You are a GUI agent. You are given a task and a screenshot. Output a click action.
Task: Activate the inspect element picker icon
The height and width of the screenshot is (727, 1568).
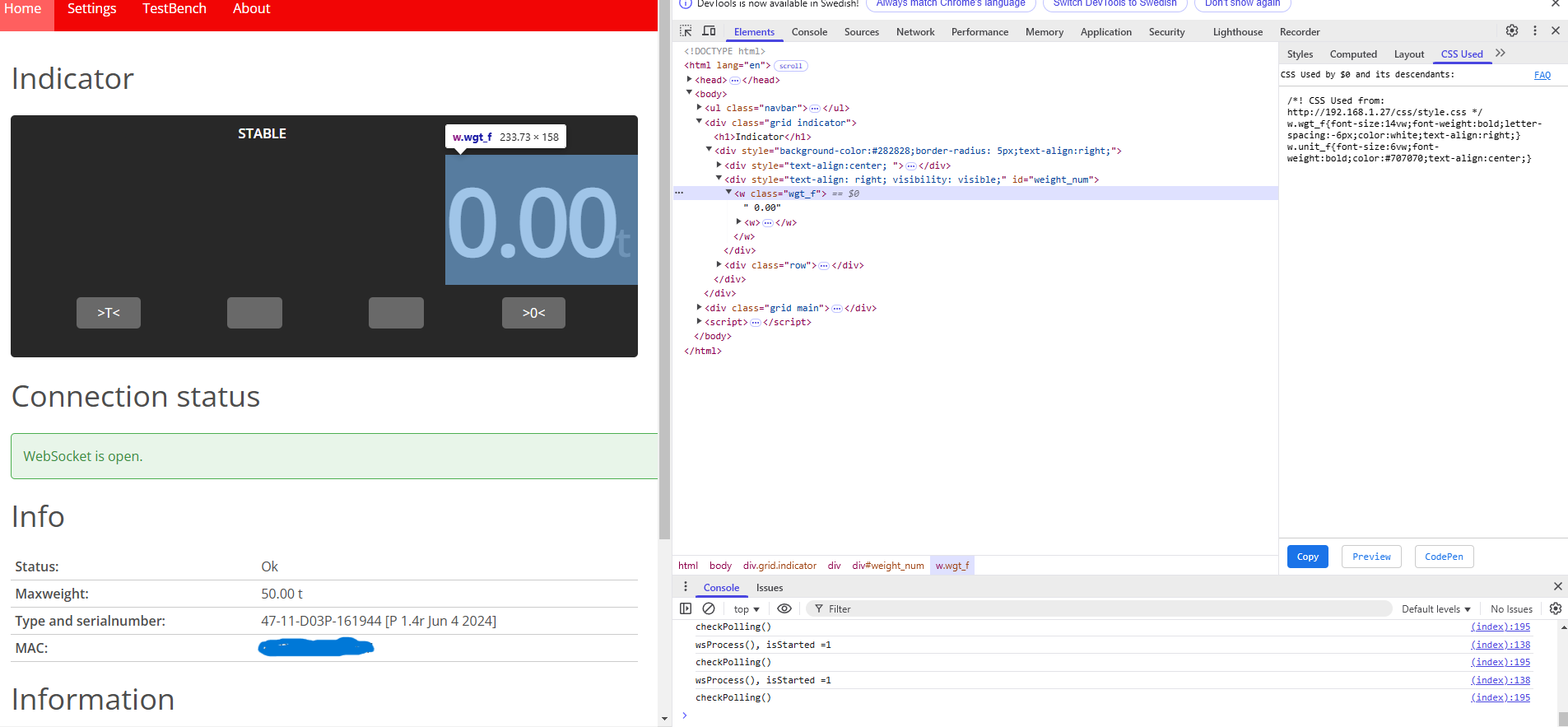coord(686,31)
